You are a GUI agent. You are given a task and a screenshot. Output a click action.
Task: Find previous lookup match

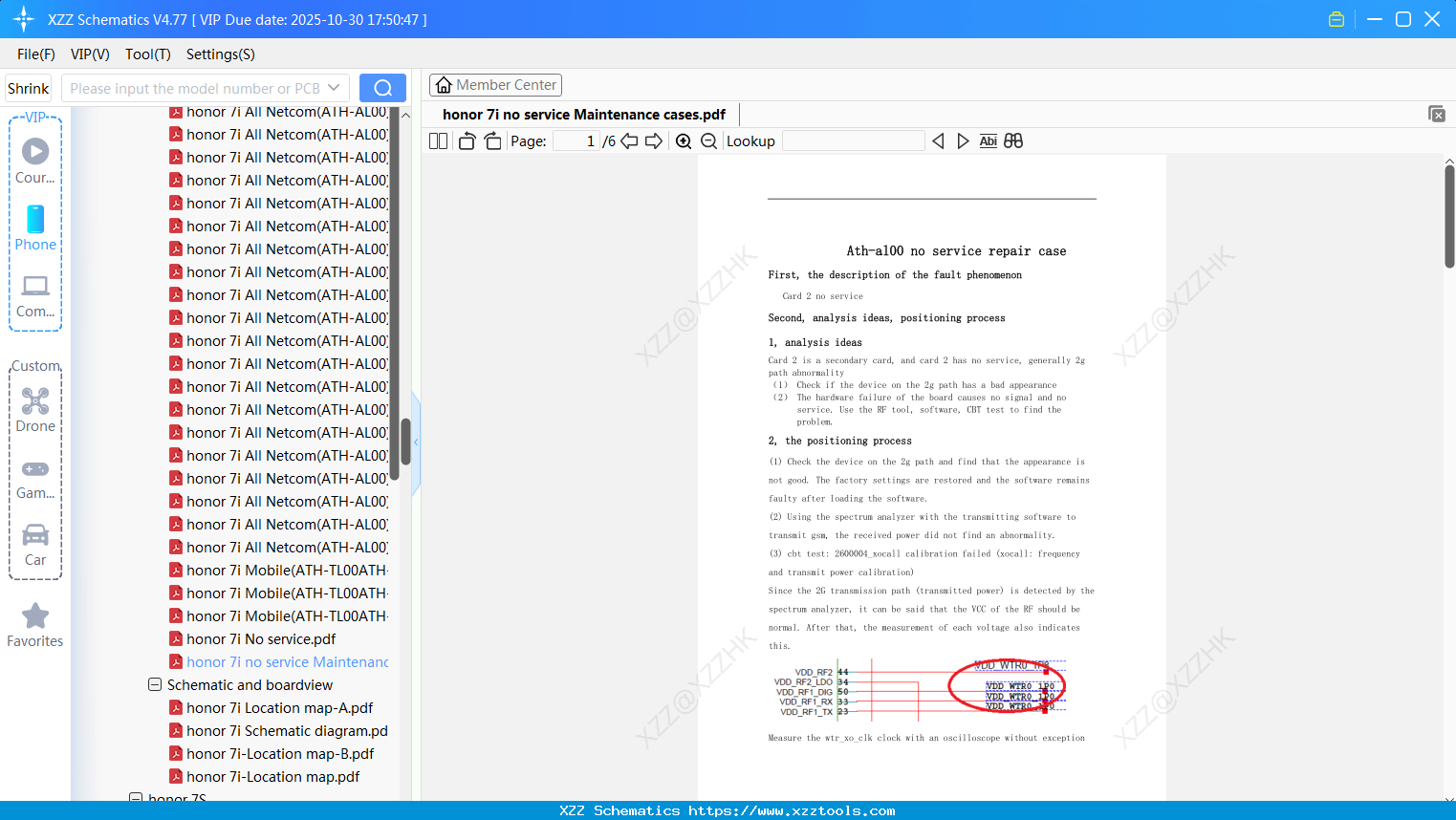click(938, 140)
